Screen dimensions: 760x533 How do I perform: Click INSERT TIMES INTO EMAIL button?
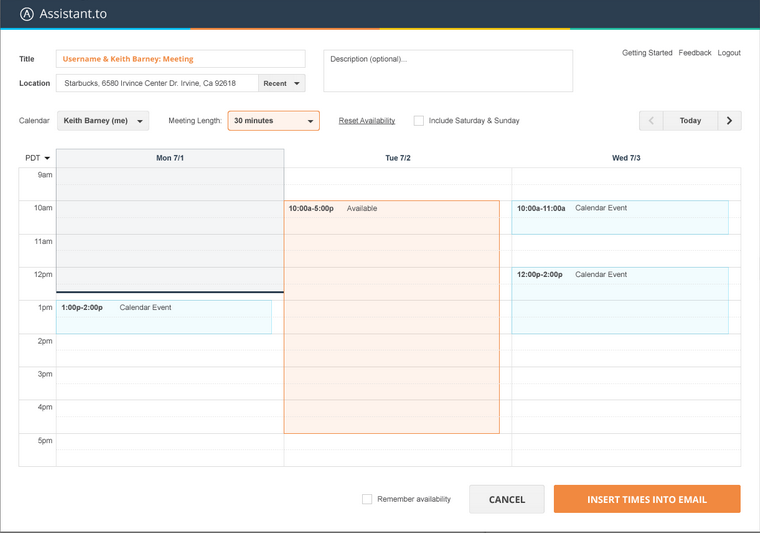(647, 499)
